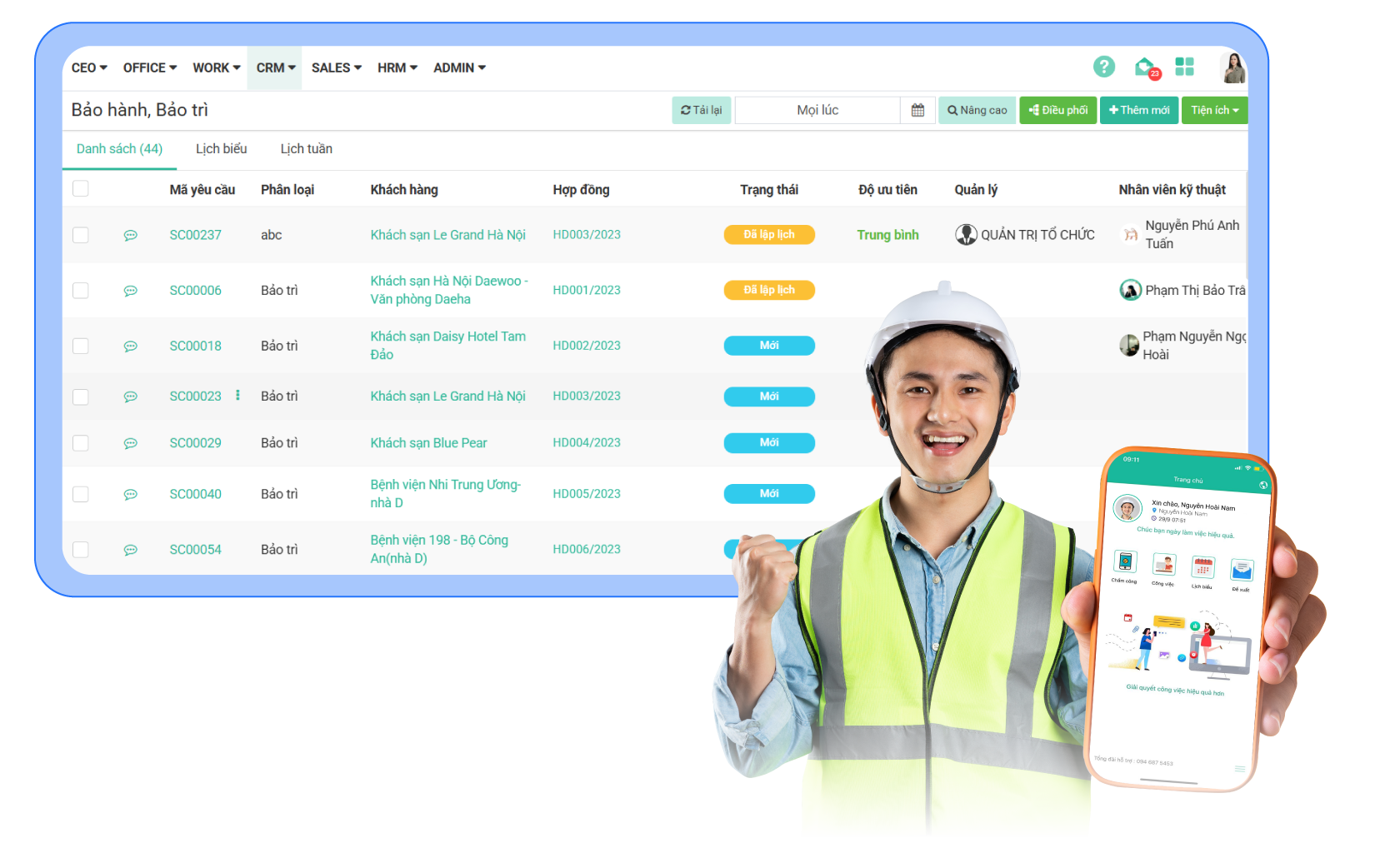Select the checkbox for row SC00029

(81, 443)
